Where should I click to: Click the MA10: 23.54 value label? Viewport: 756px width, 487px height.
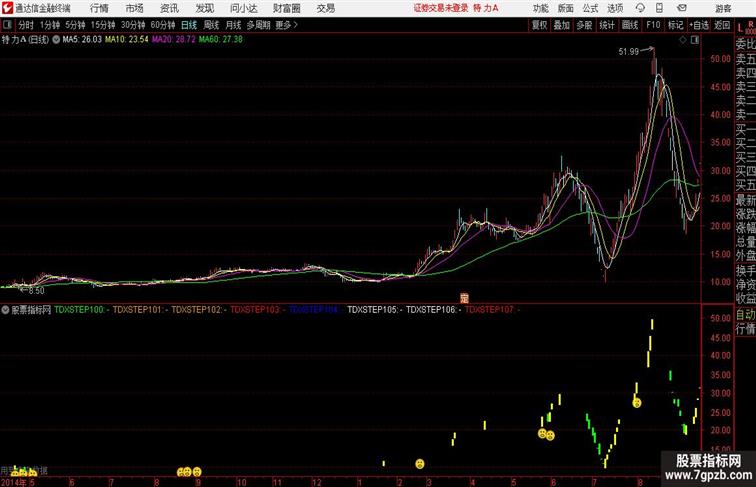[127, 40]
